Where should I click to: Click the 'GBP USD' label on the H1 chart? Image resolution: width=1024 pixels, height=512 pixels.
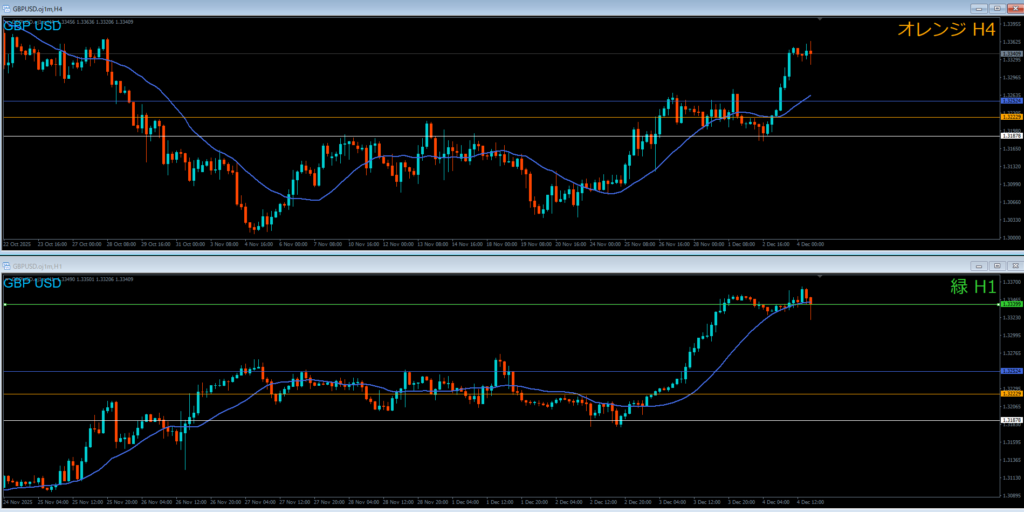[x=32, y=283]
